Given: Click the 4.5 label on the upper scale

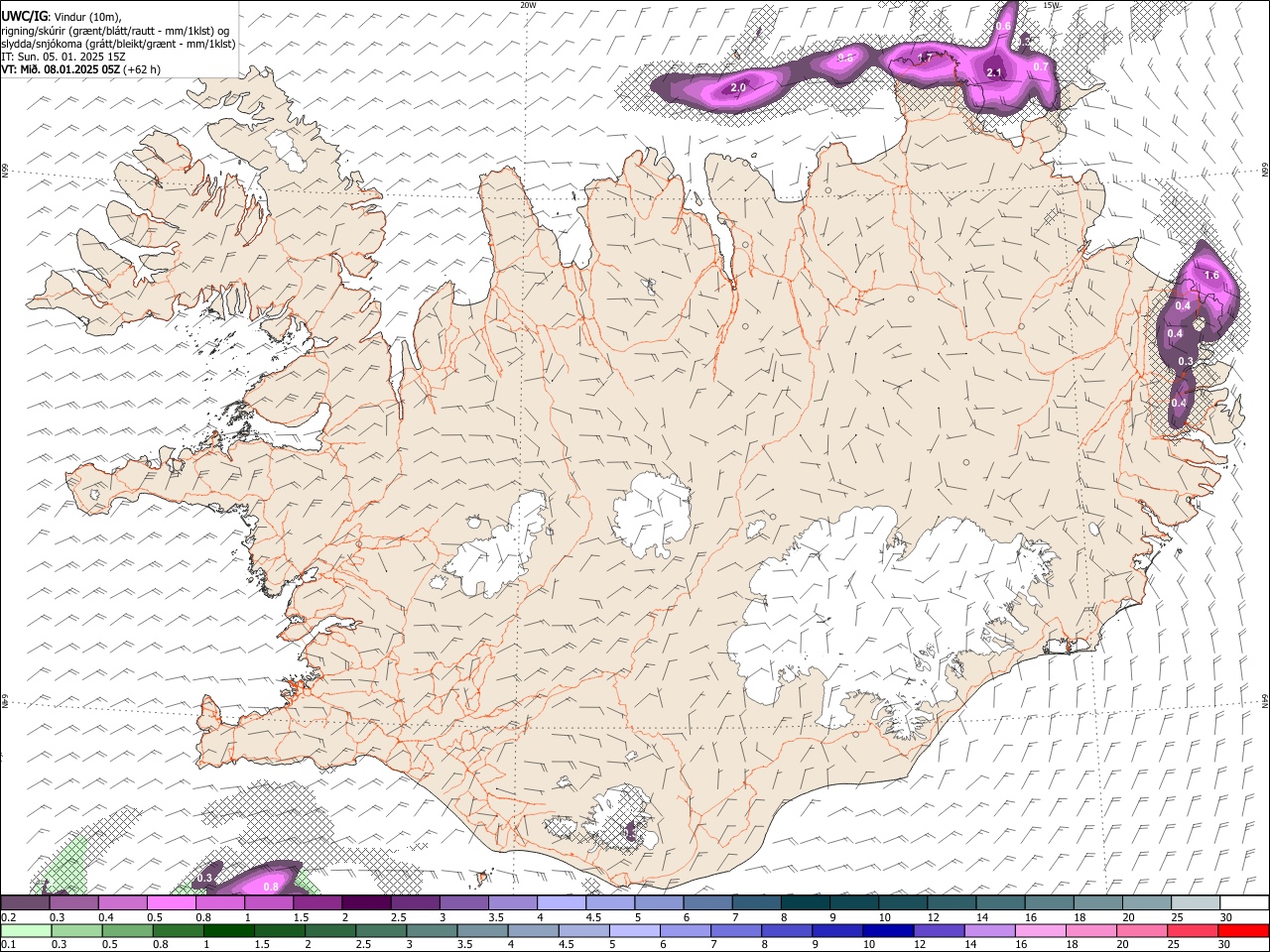Looking at the screenshot, I should coord(592,917).
